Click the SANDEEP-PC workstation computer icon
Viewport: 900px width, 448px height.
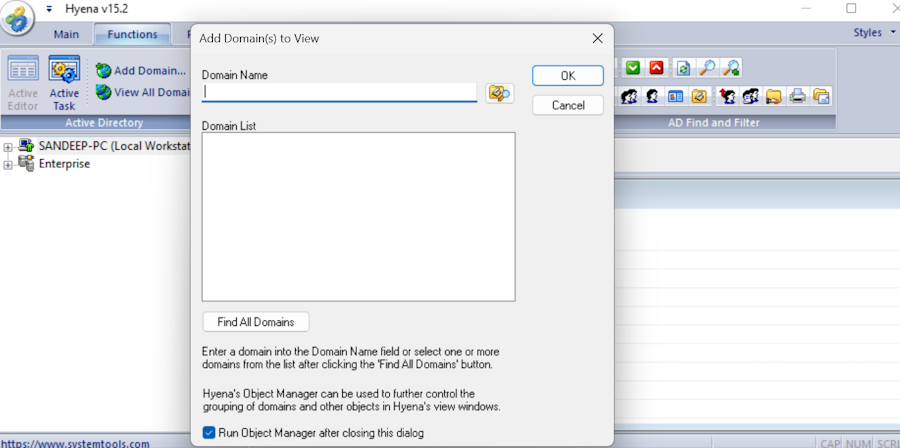[x=26, y=145]
